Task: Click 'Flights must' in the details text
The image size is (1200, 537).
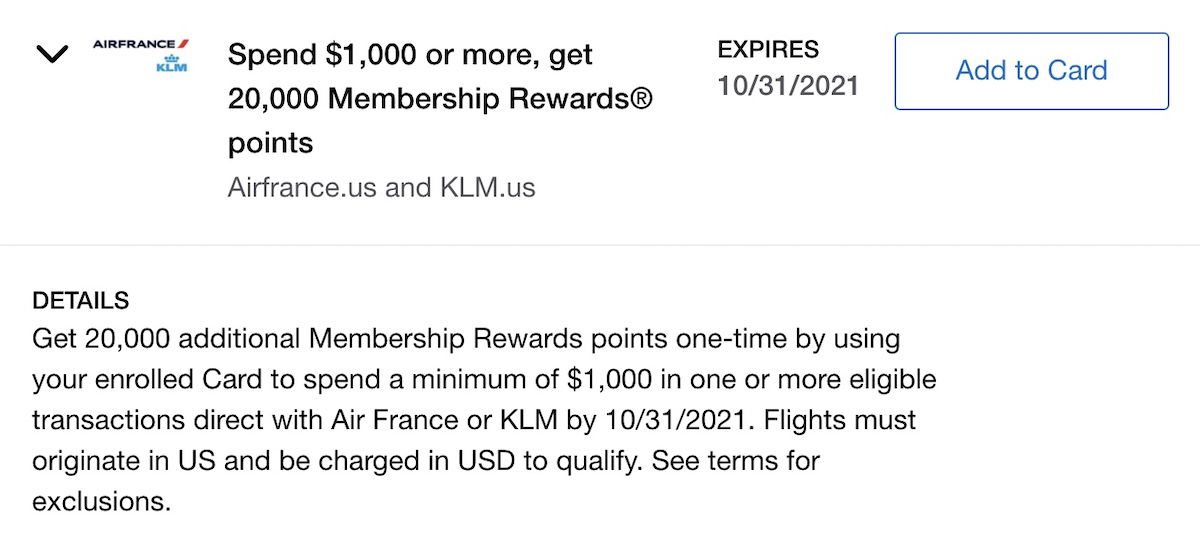Action: tap(841, 420)
